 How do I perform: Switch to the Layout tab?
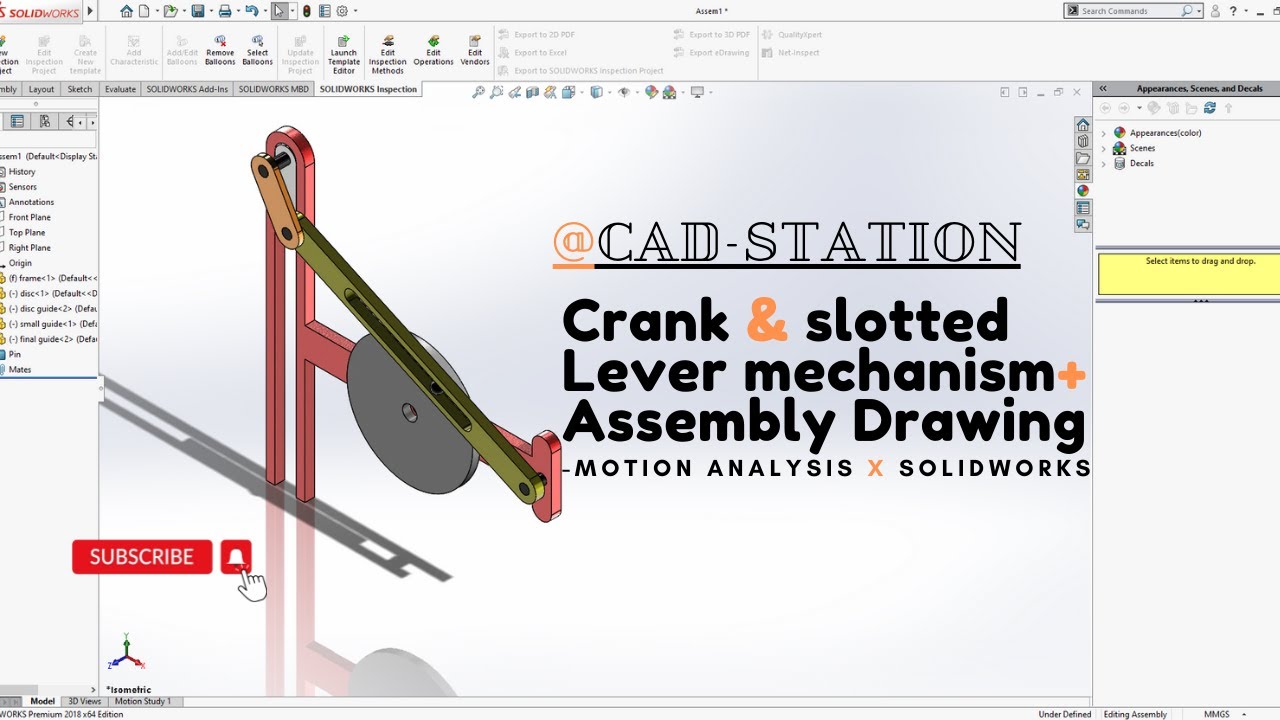pyautogui.click(x=41, y=89)
